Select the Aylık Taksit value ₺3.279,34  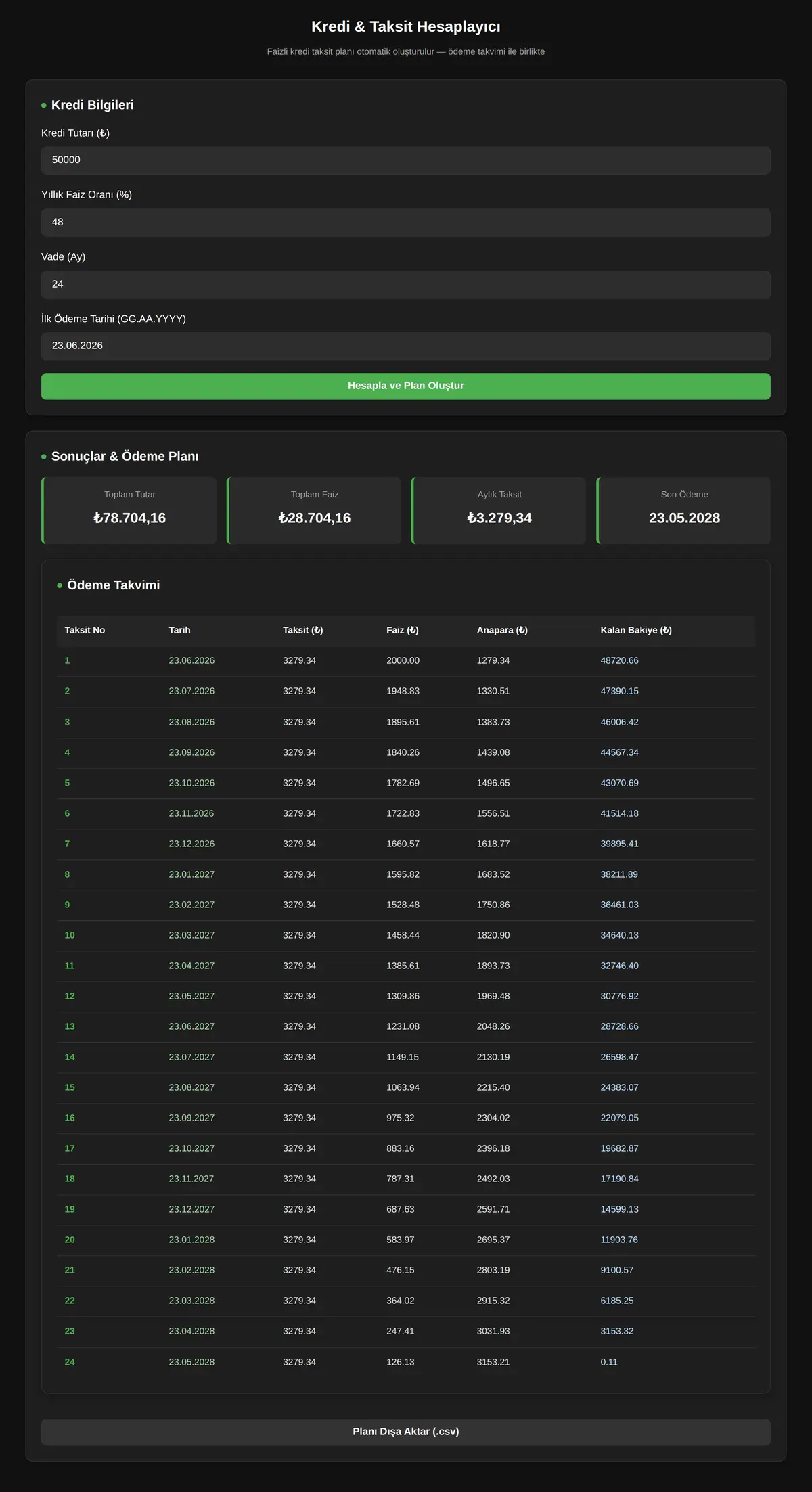click(499, 518)
